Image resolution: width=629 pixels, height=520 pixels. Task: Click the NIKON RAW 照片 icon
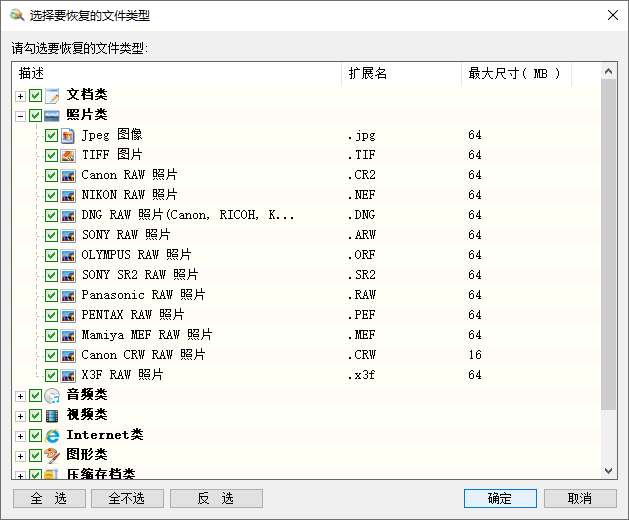(x=68, y=195)
